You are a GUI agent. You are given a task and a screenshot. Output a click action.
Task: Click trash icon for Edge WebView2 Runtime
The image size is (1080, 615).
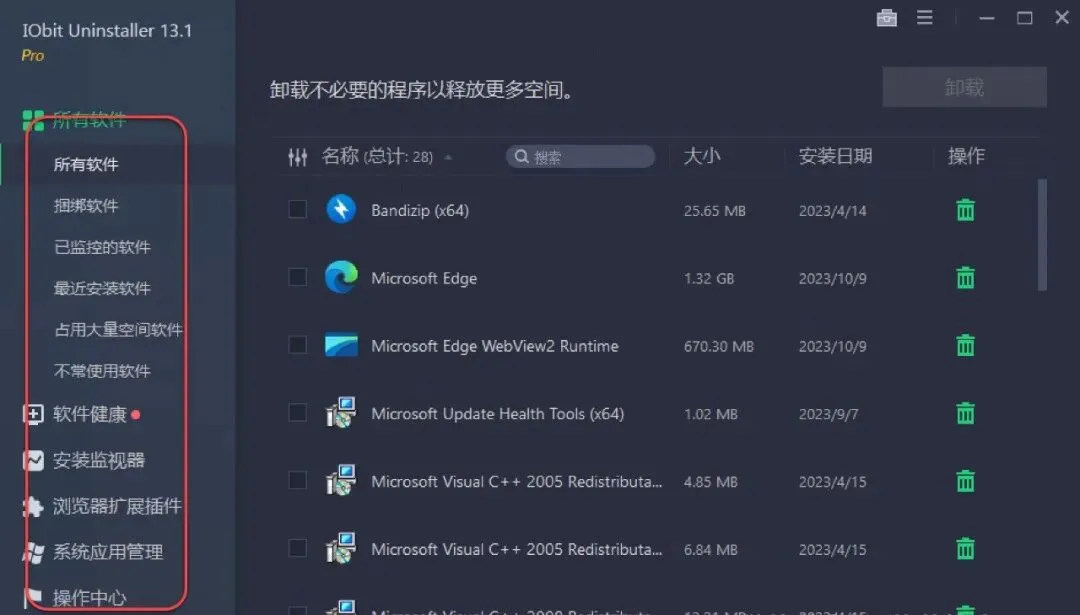pyautogui.click(x=966, y=345)
